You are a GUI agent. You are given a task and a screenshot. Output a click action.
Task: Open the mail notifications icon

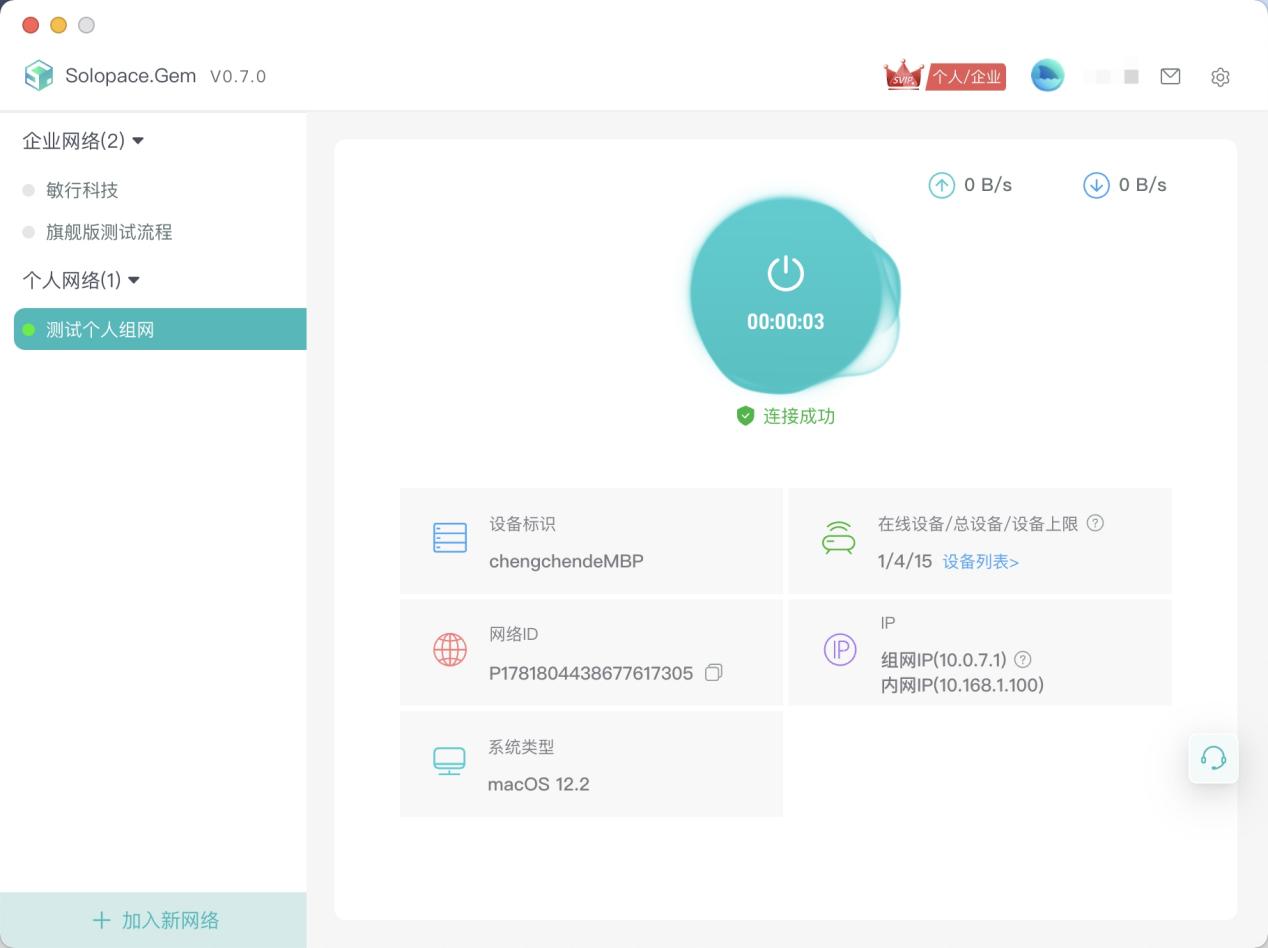(x=1170, y=76)
